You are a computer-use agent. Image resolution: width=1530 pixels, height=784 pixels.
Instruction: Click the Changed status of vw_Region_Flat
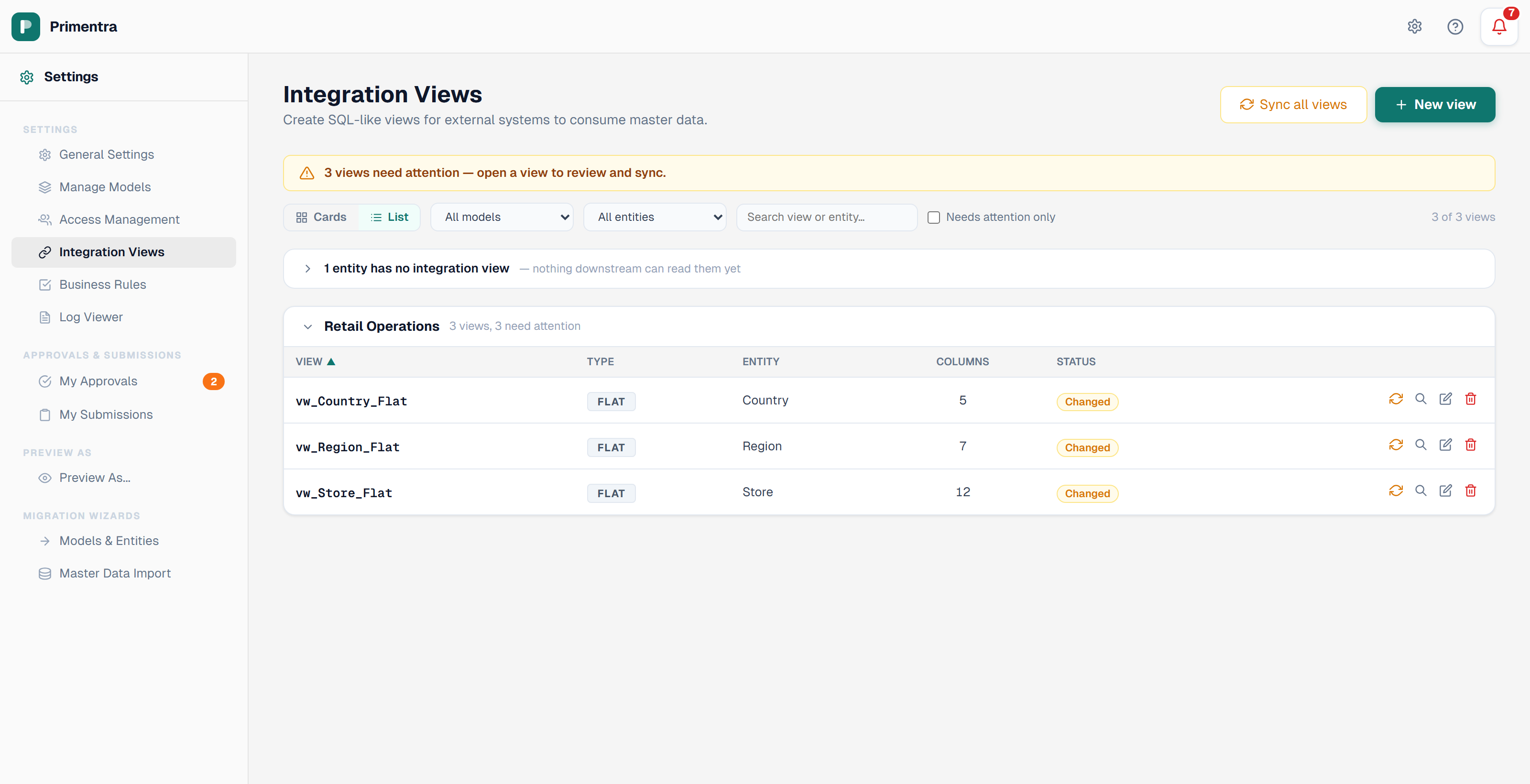1087,448
